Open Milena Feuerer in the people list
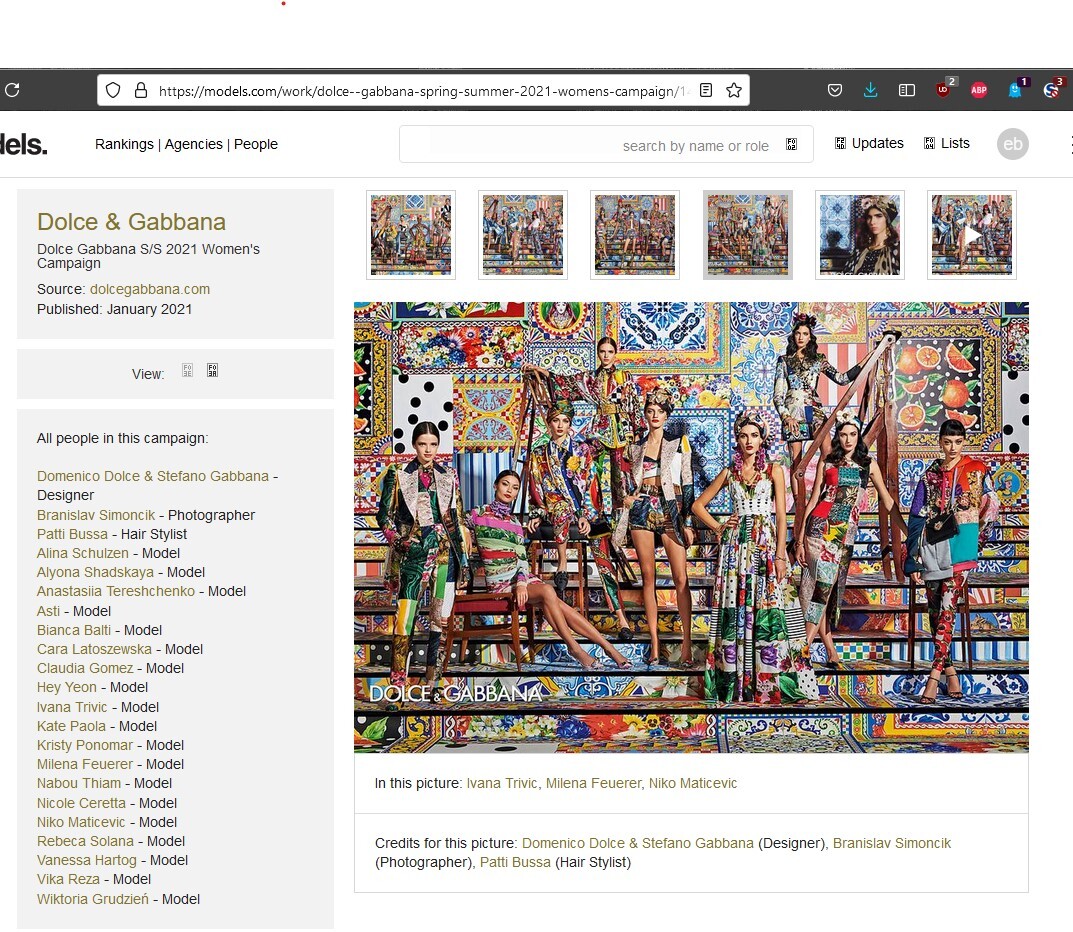 click(85, 764)
